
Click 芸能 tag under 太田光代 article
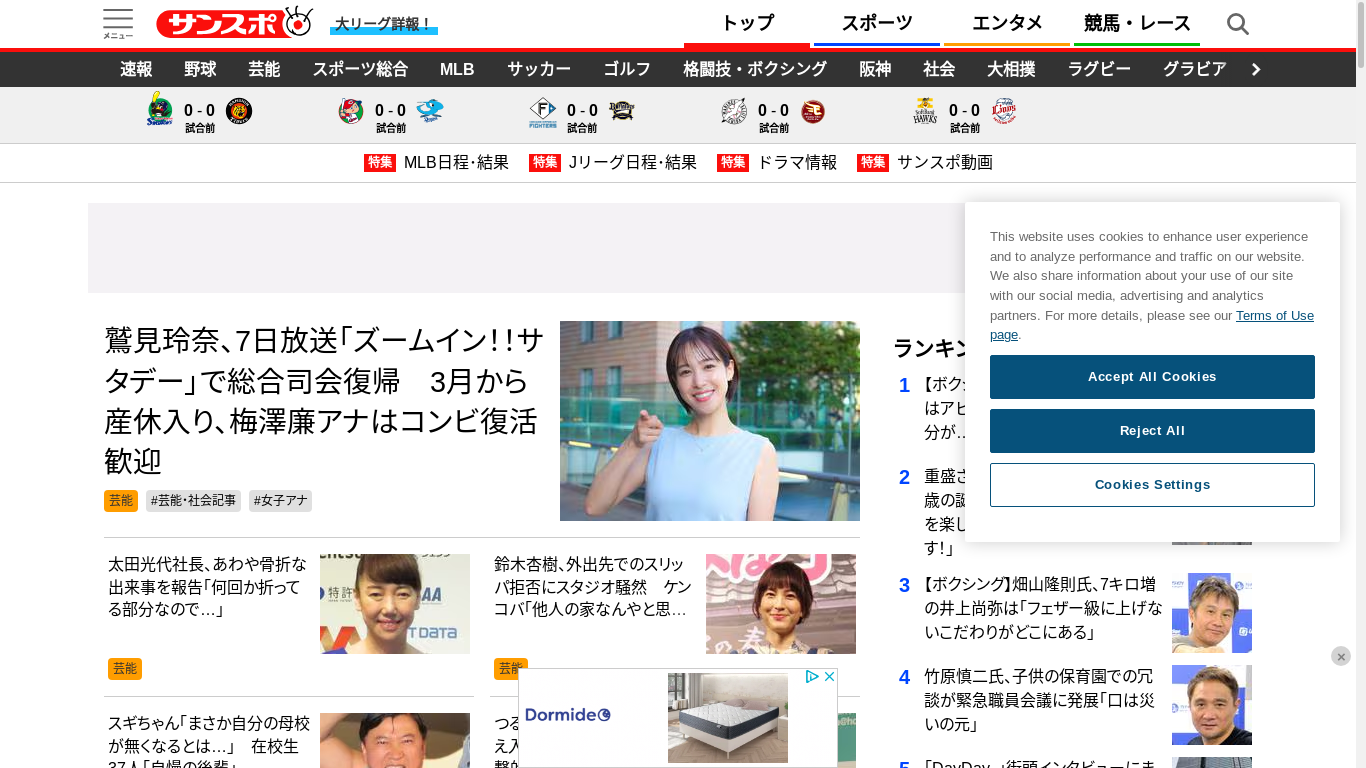(x=125, y=669)
